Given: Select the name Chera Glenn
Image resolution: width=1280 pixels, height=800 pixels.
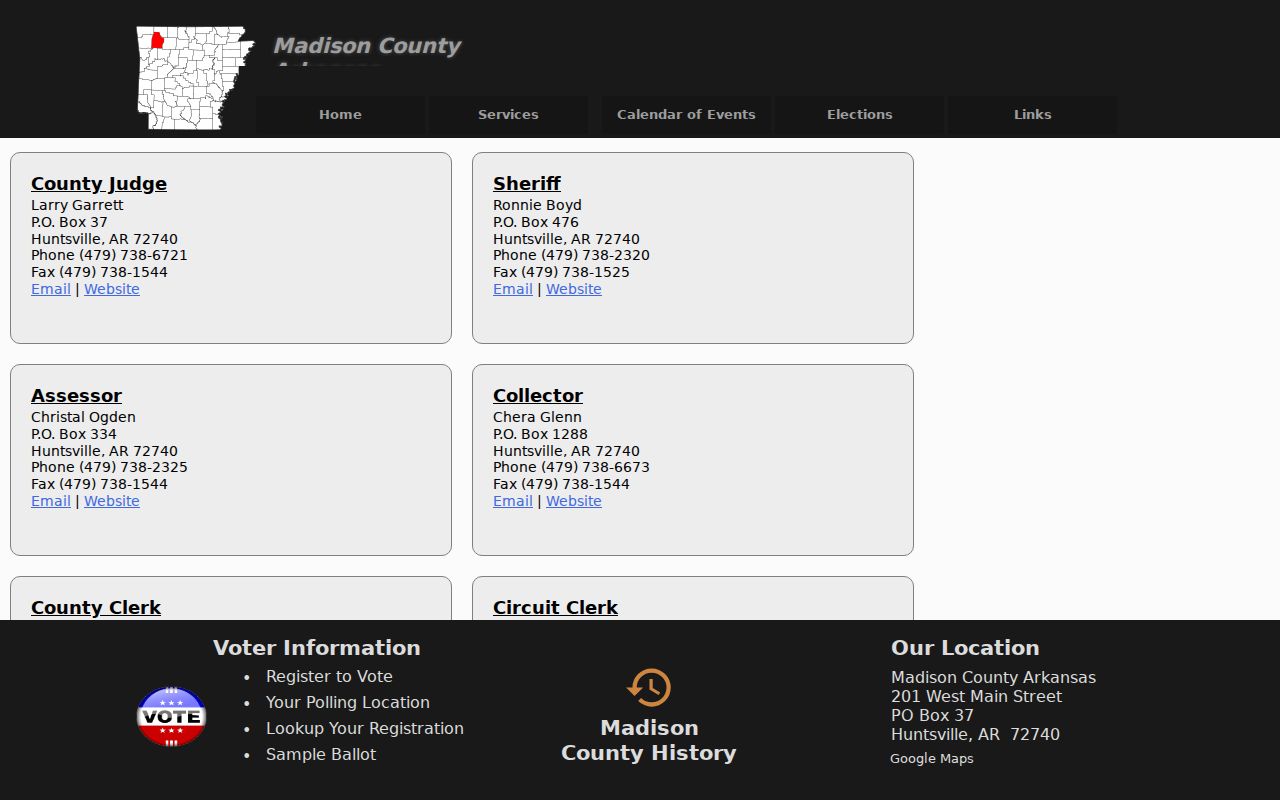Looking at the screenshot, I should (537, 417).
